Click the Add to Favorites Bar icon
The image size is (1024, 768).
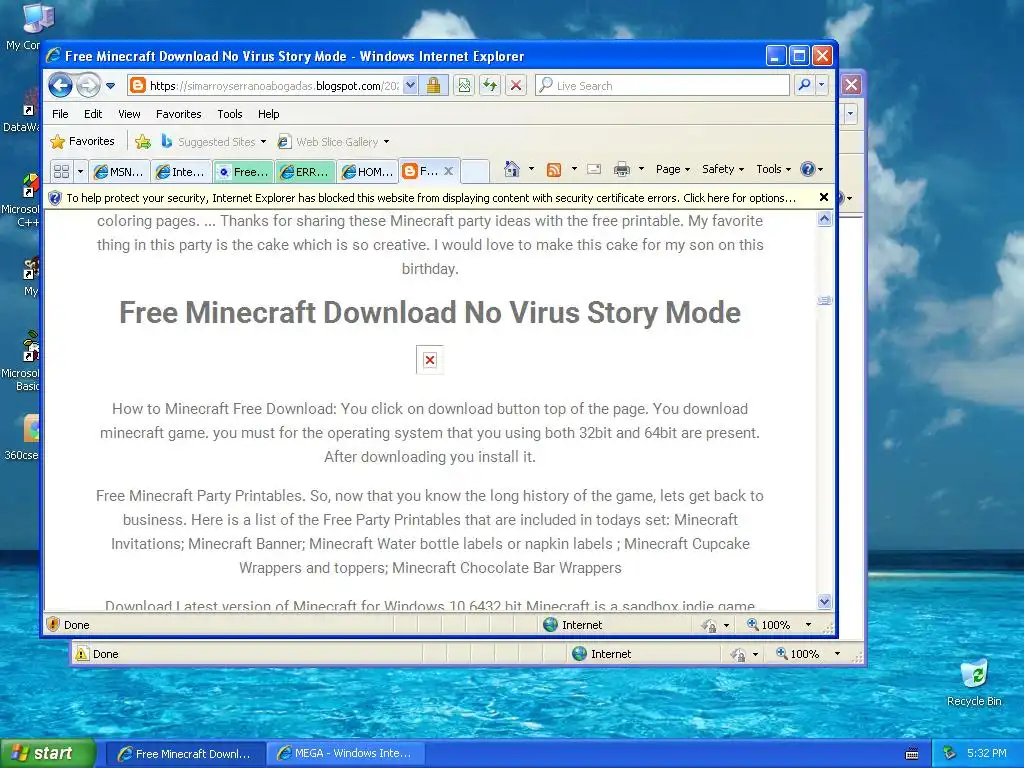point(143,141)
